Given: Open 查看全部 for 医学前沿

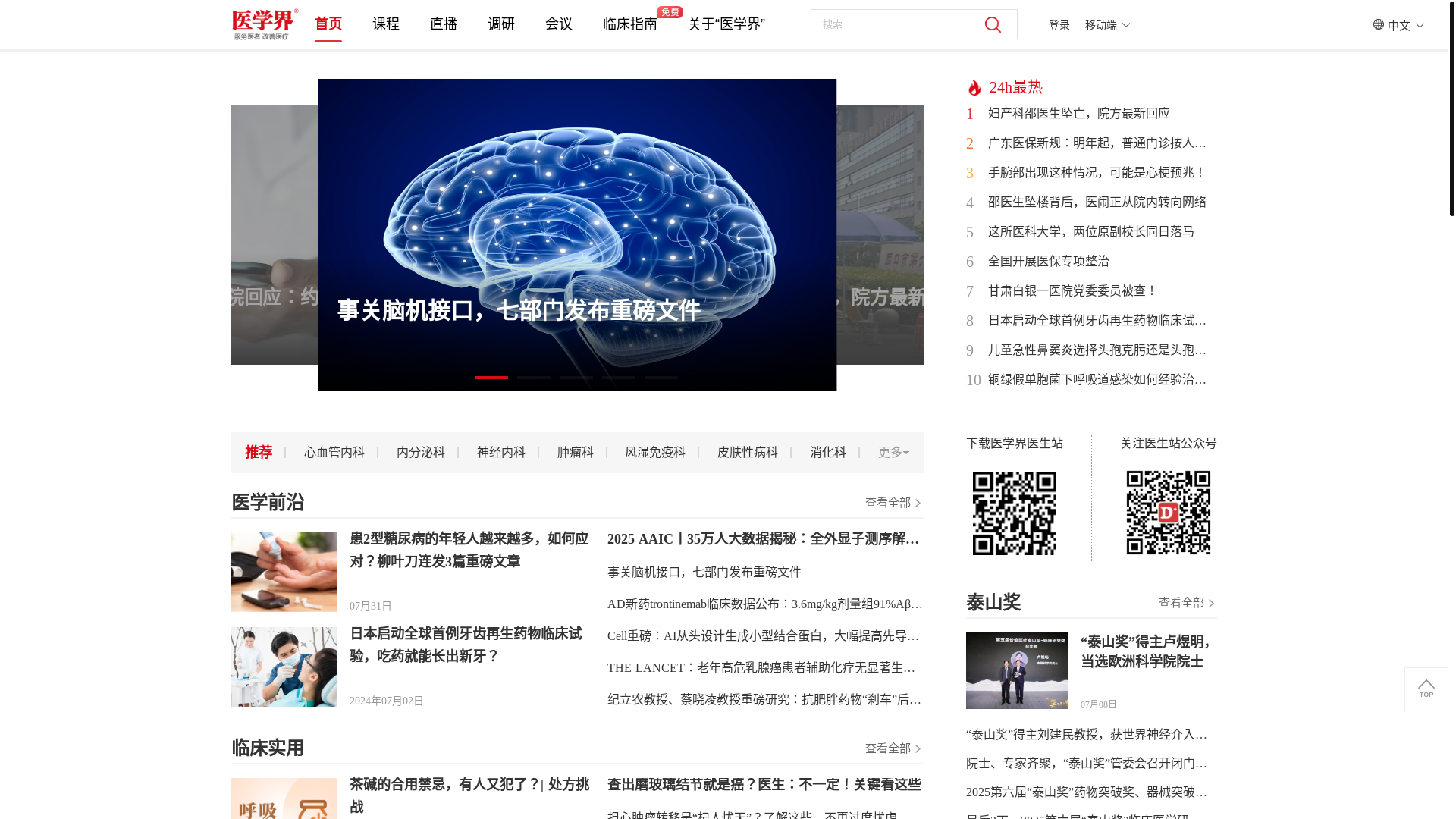Looking at the screenshot, I should click(893, 503).
